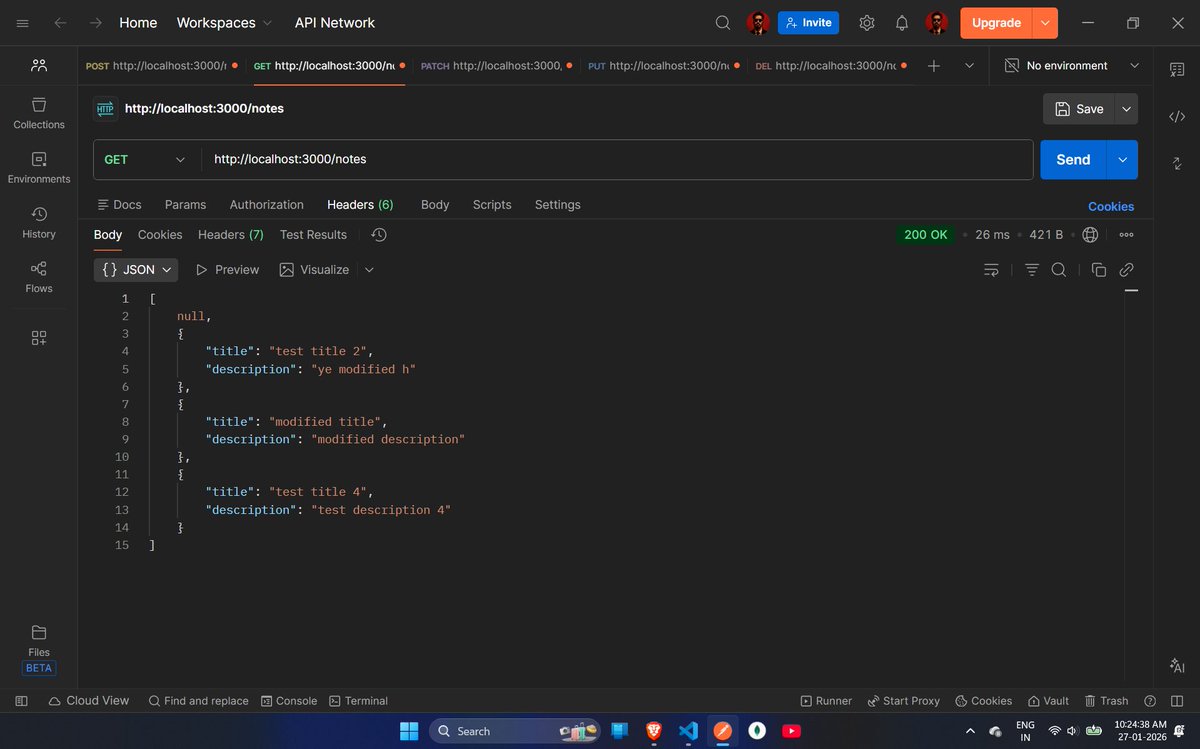
Task: Switch to the PATCH request tab
Action: [497, 65]
